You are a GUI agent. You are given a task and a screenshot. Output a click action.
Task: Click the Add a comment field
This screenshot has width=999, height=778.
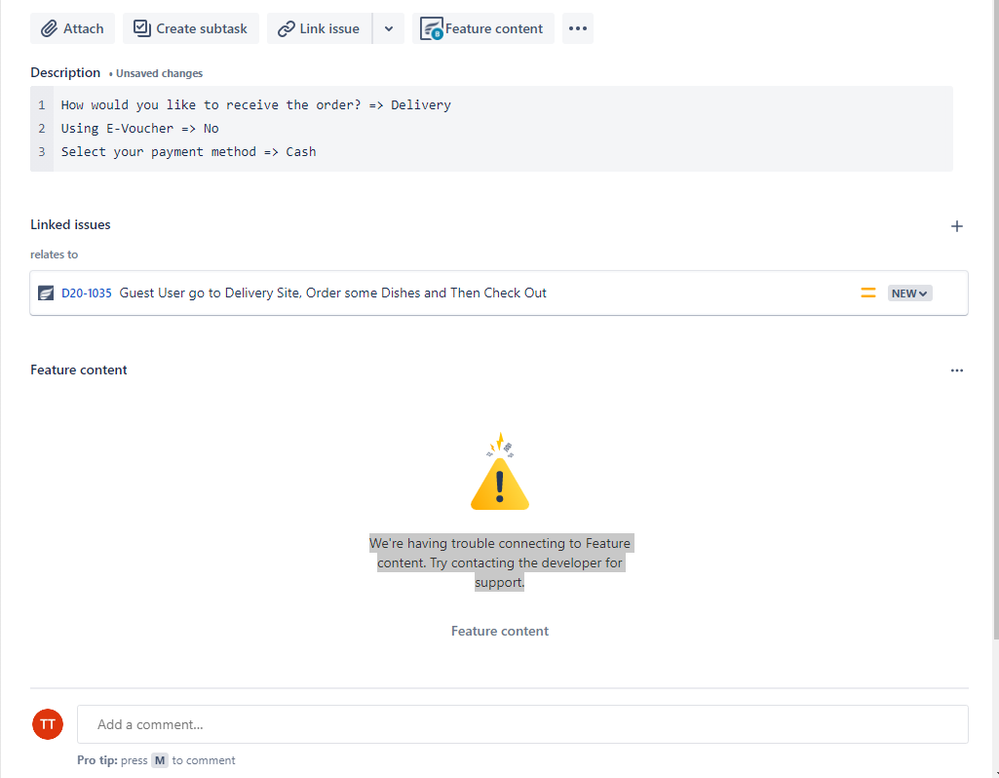tap(522, 724)
